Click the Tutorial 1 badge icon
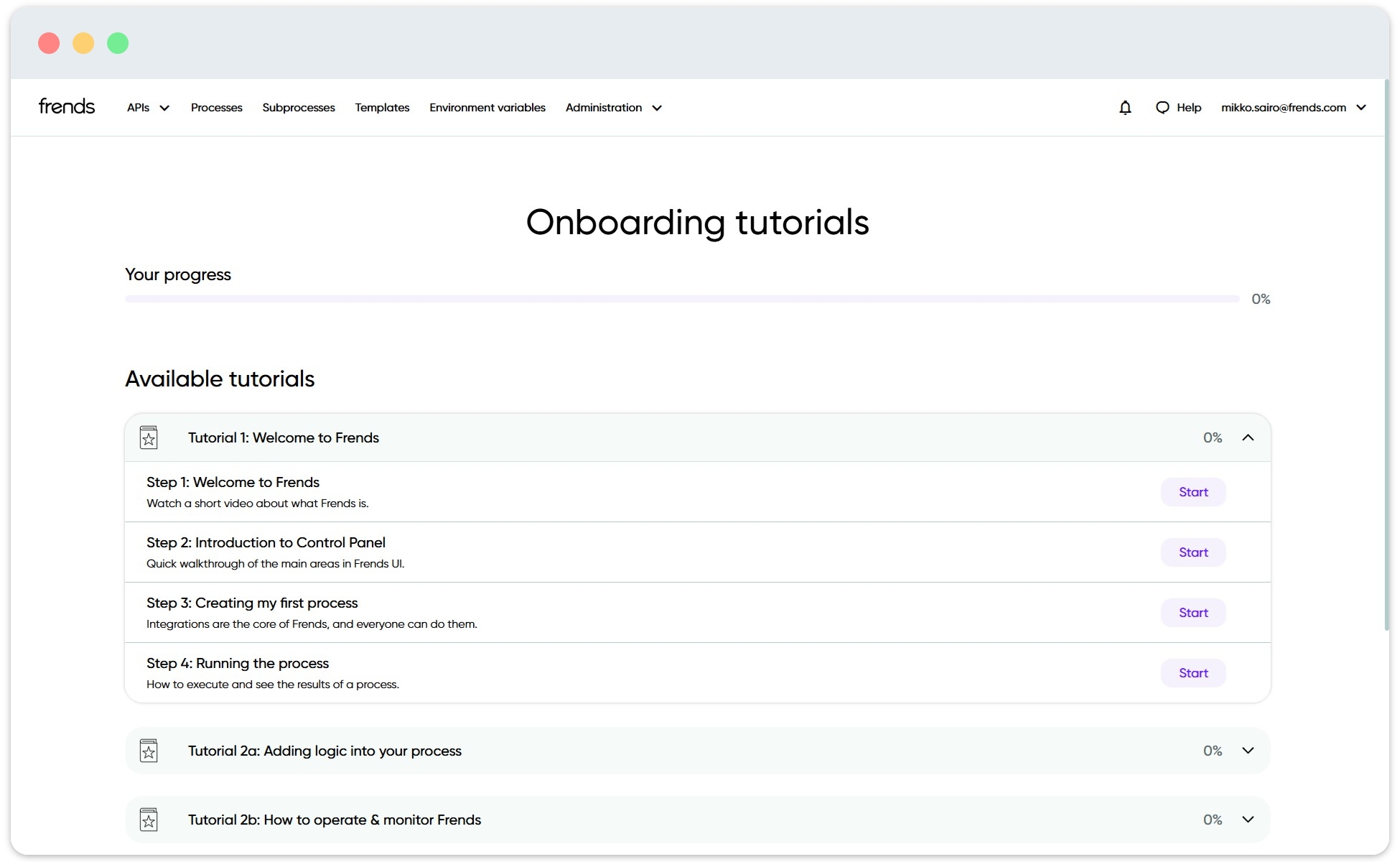Viewport: 1400px width, 862px height. [x=149, y=437]
